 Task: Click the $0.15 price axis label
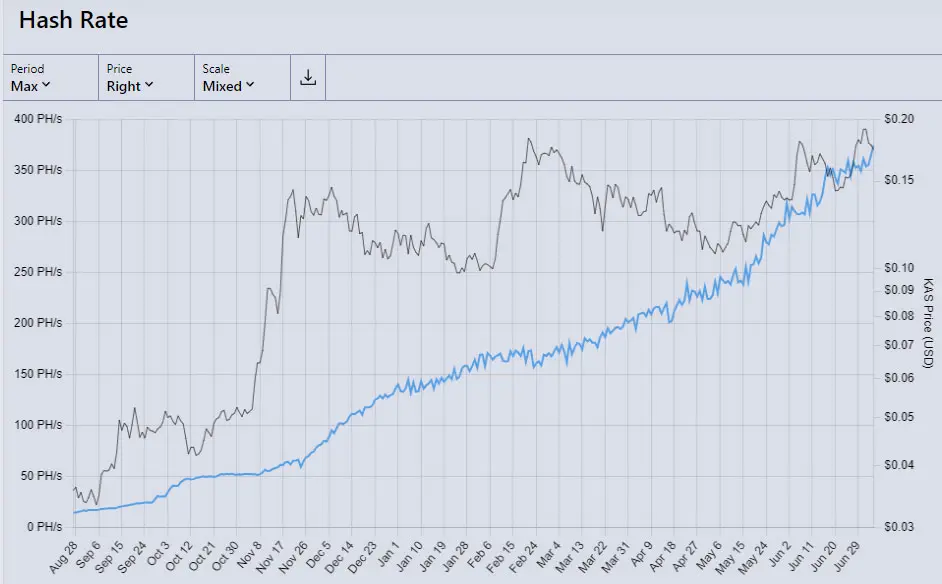pos(899,180)
